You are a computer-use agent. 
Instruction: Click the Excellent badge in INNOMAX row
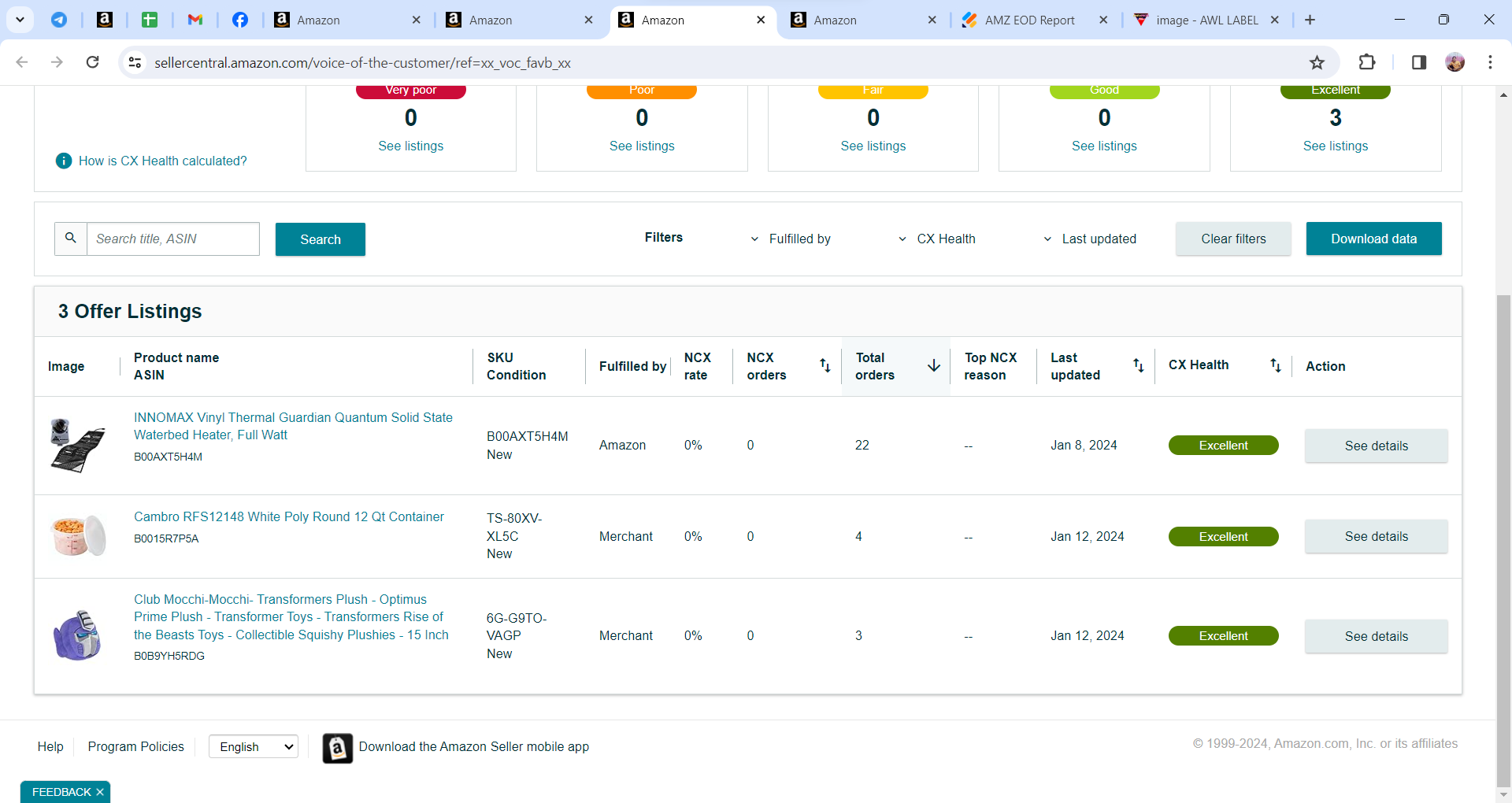click(1223, 446)
